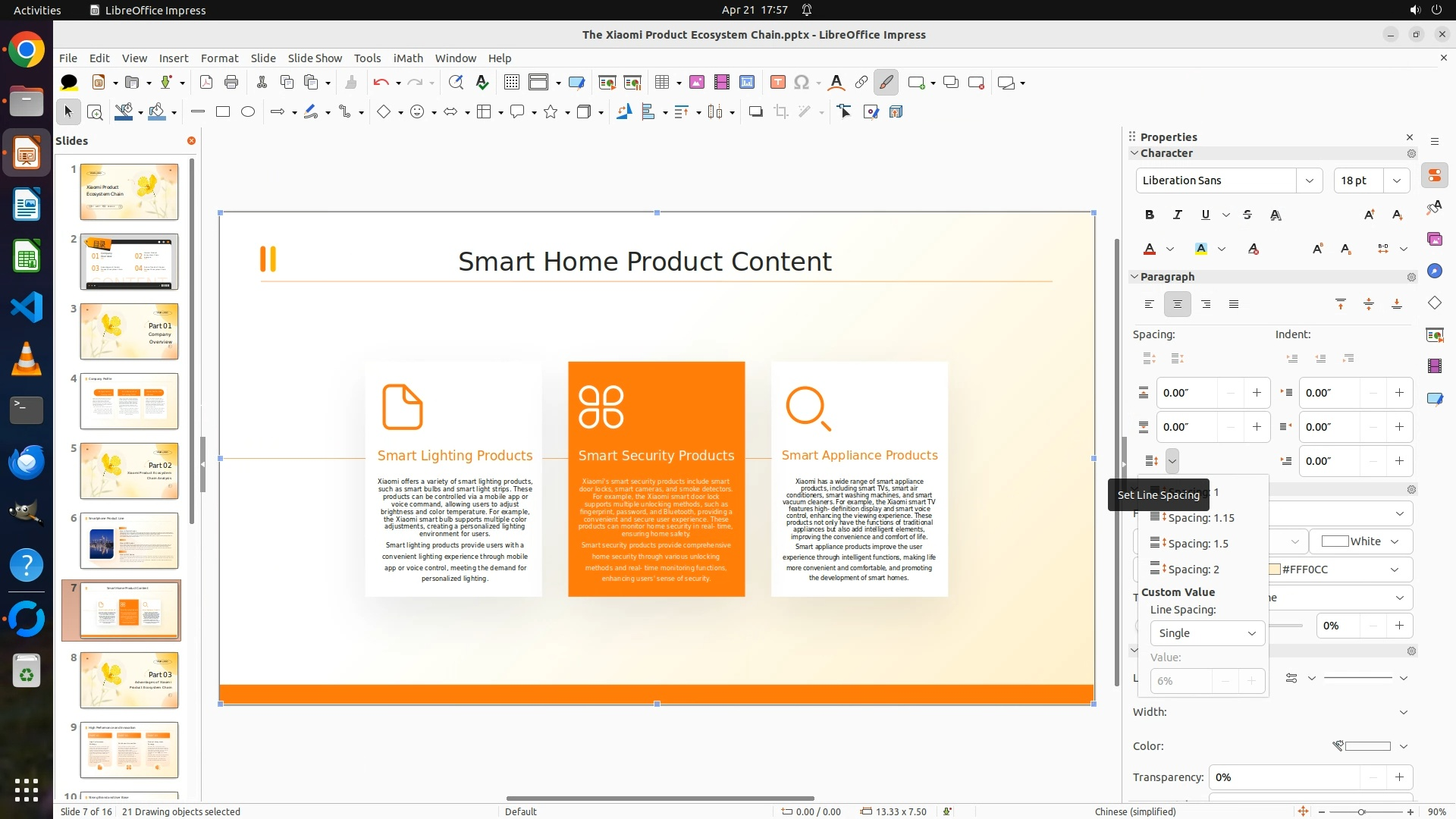Open the Slide Show menu
This screenshot has width=1456, height=819.
pos(315,58)
